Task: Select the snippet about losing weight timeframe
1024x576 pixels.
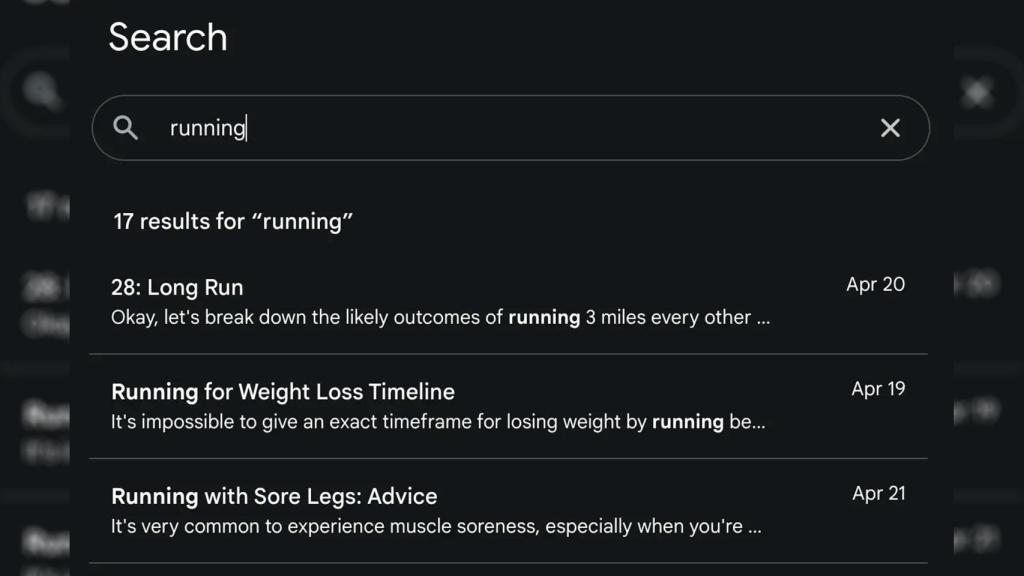Action: (438, 422)
